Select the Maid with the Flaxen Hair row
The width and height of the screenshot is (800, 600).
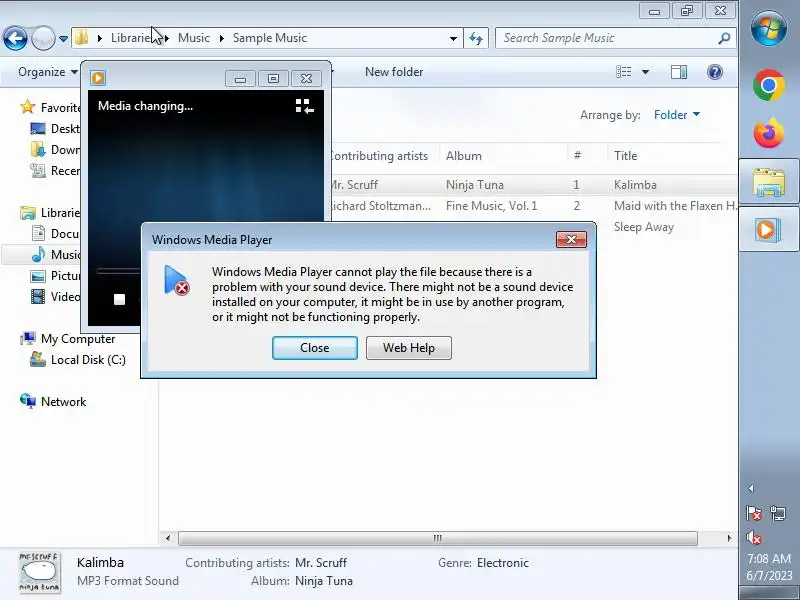[534, 206]
